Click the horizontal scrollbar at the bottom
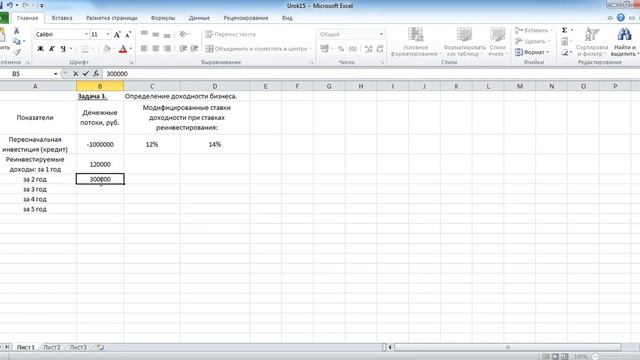 click(508, 347)
